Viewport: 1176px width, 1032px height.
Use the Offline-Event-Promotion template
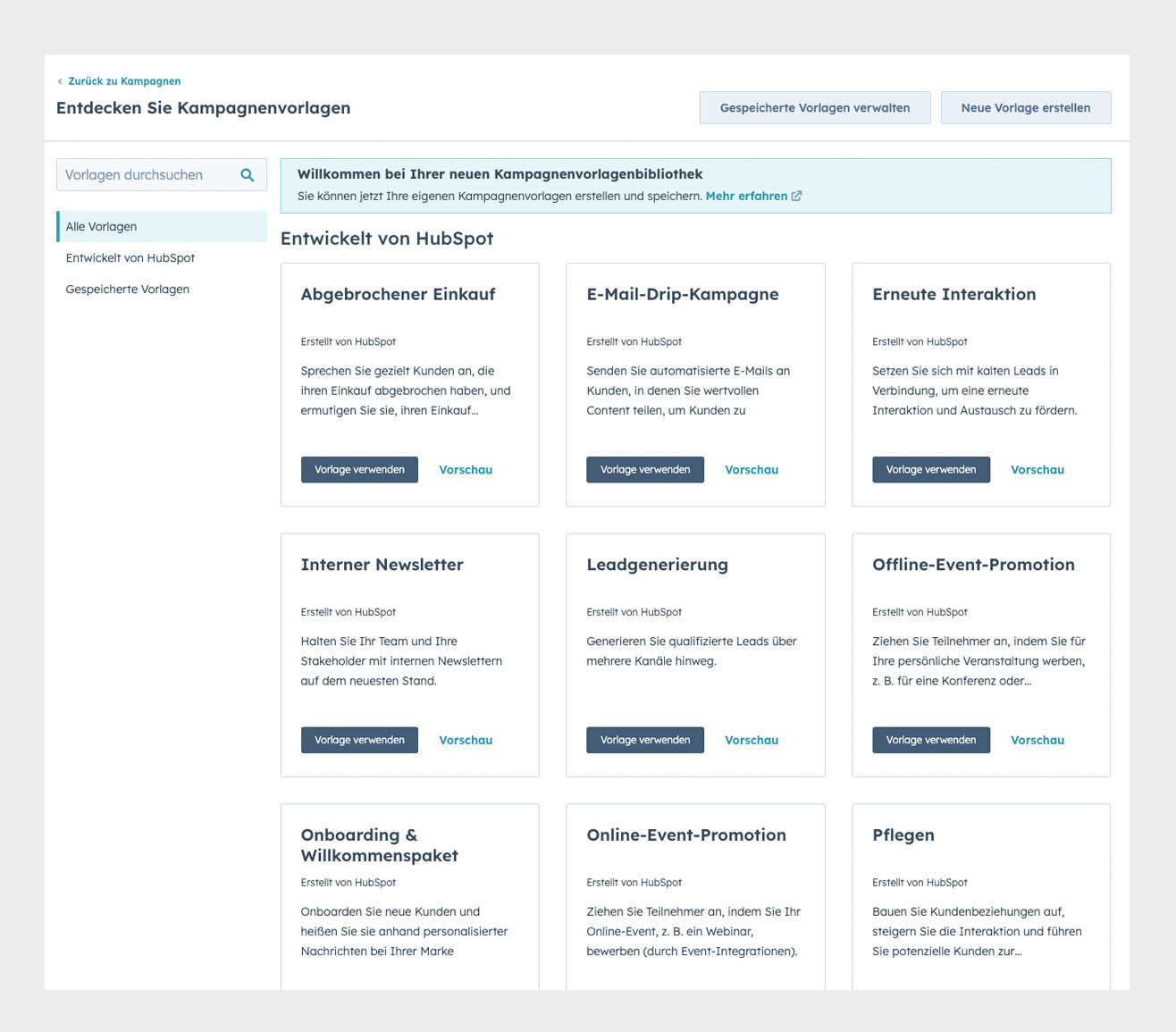(931, 740)
